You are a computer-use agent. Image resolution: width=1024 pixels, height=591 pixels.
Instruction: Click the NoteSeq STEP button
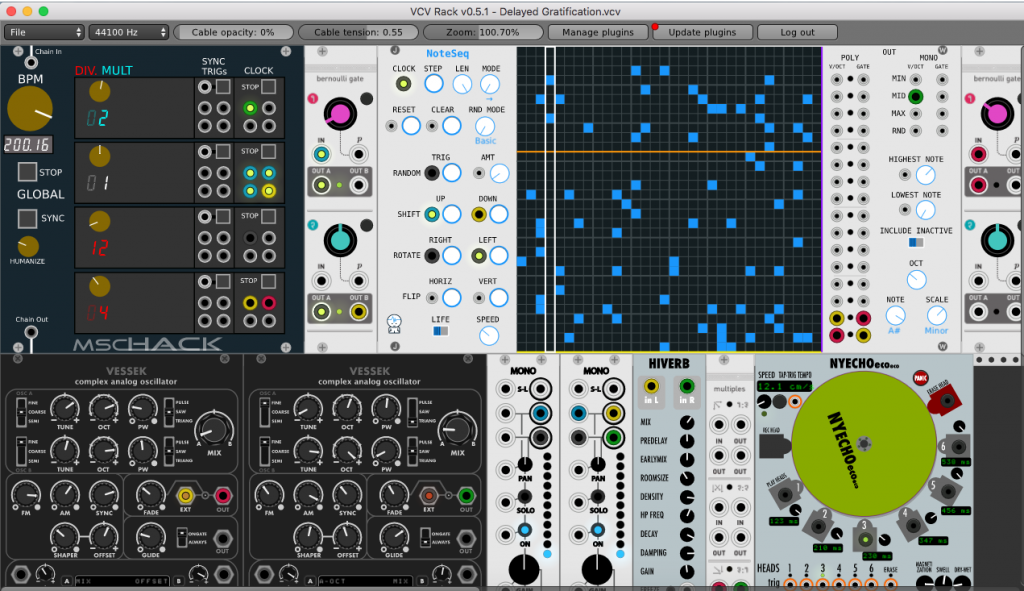[x=433, y=84]
